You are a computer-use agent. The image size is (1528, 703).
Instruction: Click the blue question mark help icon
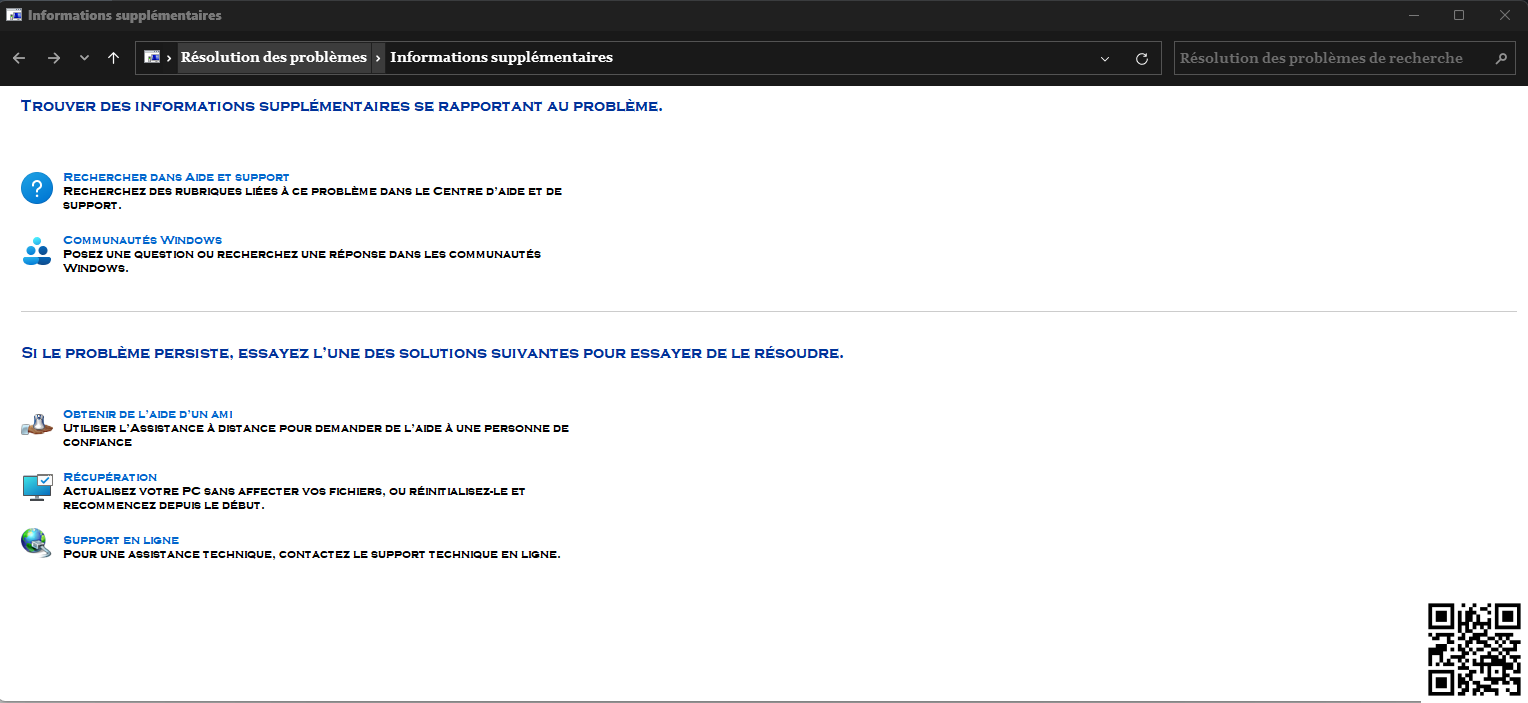[37, 188]
